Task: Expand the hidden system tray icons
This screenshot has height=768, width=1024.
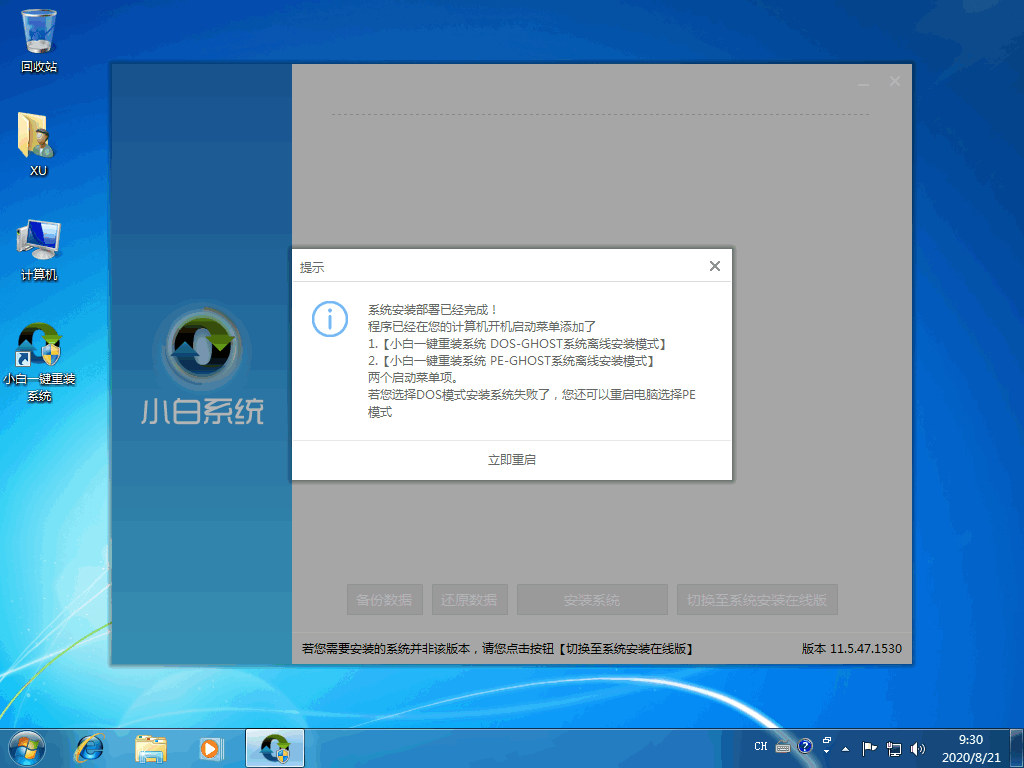Action: pyautogui.click(x=845, y=747)
